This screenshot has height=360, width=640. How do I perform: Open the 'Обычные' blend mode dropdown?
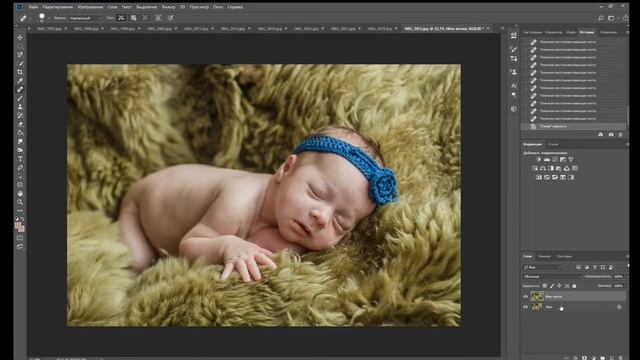(552, 276)
